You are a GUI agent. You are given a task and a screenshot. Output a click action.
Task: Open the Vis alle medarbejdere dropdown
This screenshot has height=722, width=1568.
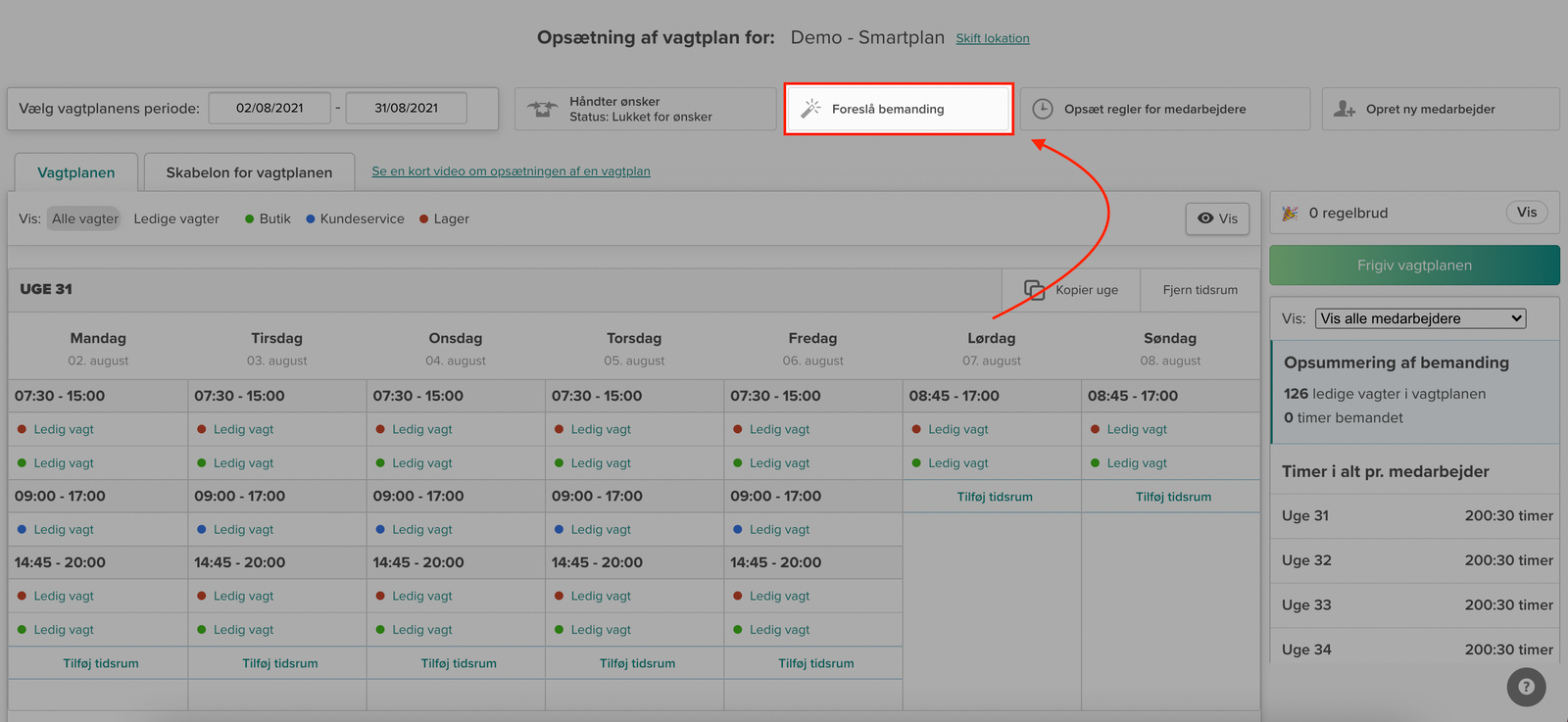tap(1420, 318)
